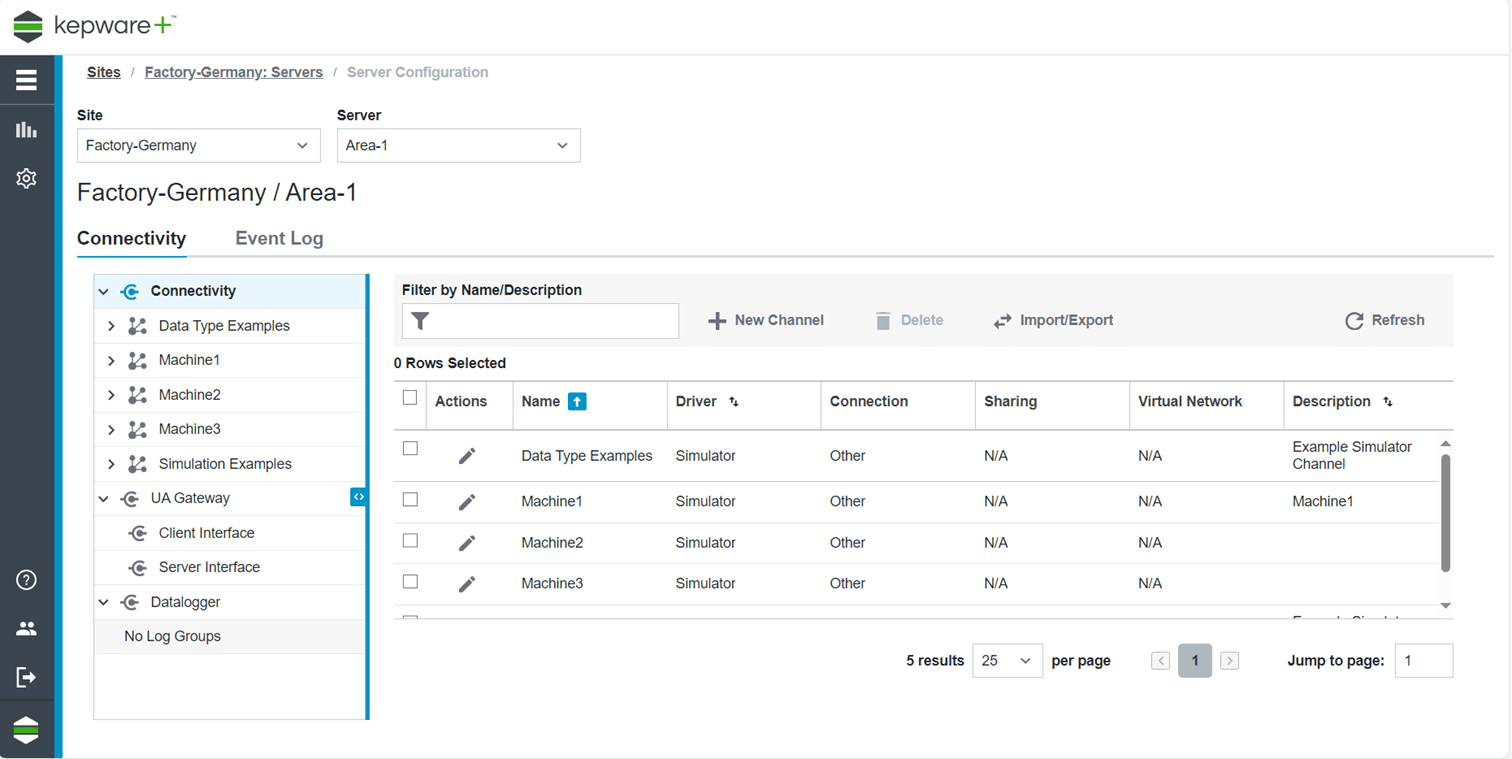Switch to the Connectivity tab
The height and width of the screenshot is (759, 1512).
pos(131,238)
